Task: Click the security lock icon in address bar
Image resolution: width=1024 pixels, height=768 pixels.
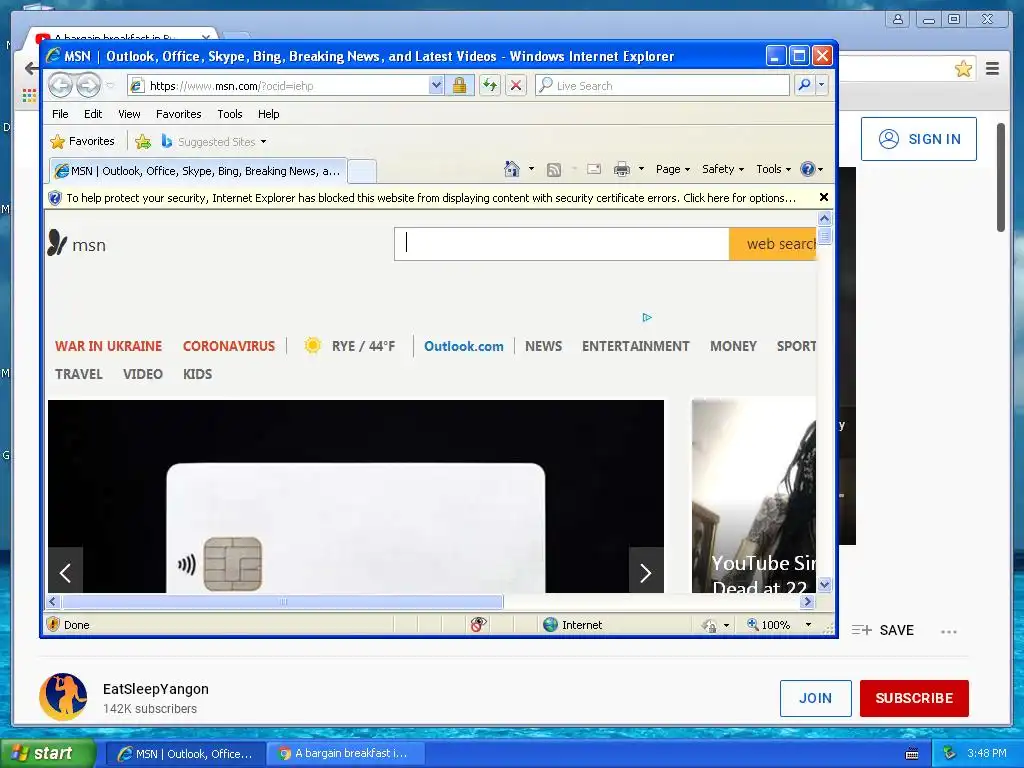Action: (x=460, y=86)
